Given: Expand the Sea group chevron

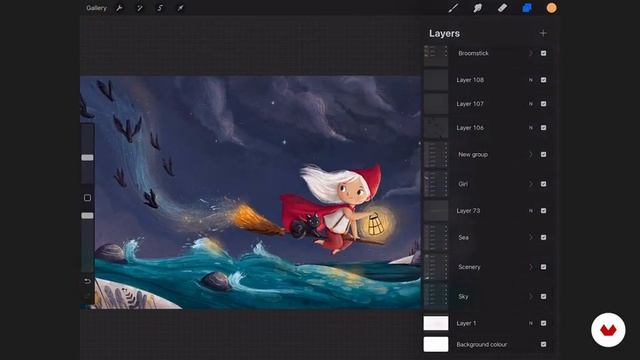Looking at the screenshot, I should pyautogui.click(x=531, y=237).
